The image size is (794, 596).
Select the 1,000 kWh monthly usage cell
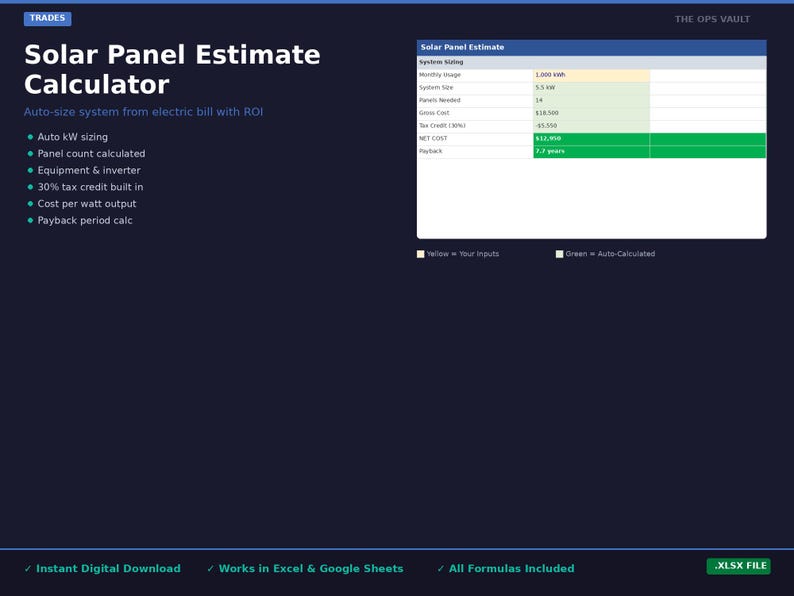point(591,75)
